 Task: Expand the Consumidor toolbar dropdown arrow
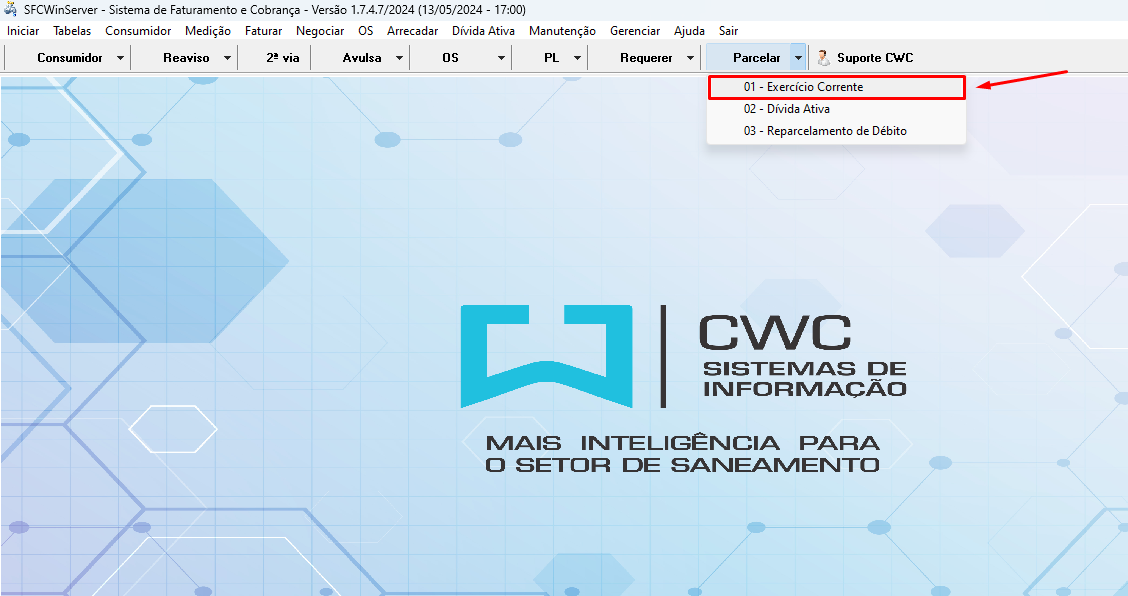click(x=121, y=58)
